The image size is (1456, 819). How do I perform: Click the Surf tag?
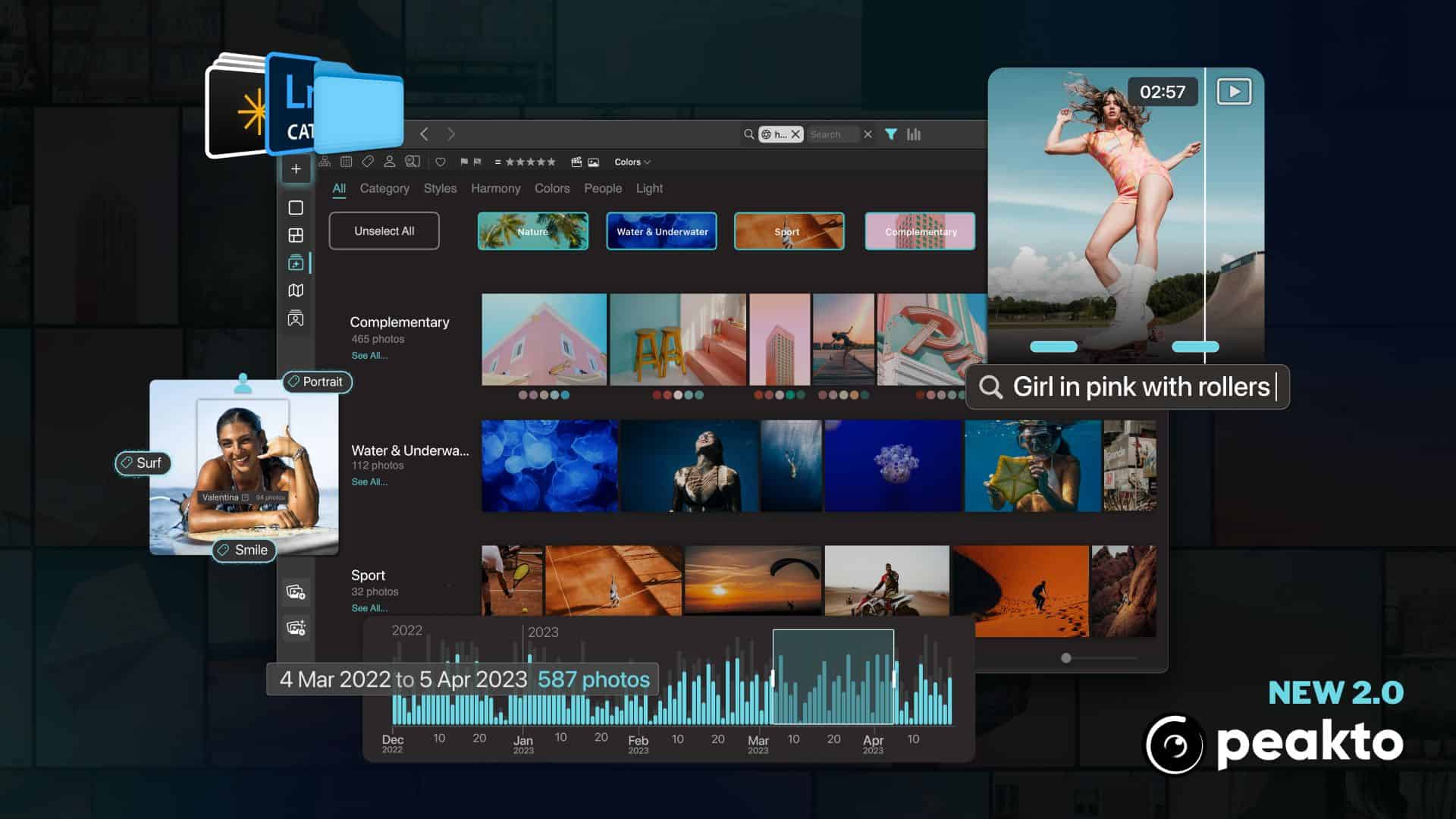[x=143, y=463]
